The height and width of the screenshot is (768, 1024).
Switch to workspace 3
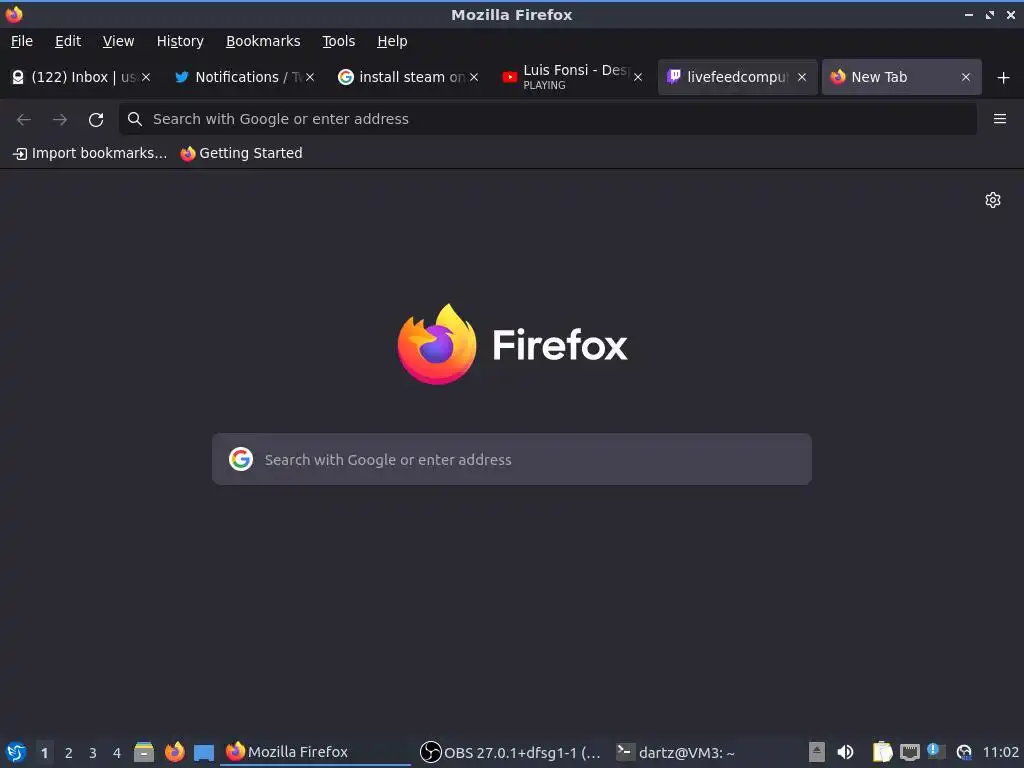click(x=93, y=753)
